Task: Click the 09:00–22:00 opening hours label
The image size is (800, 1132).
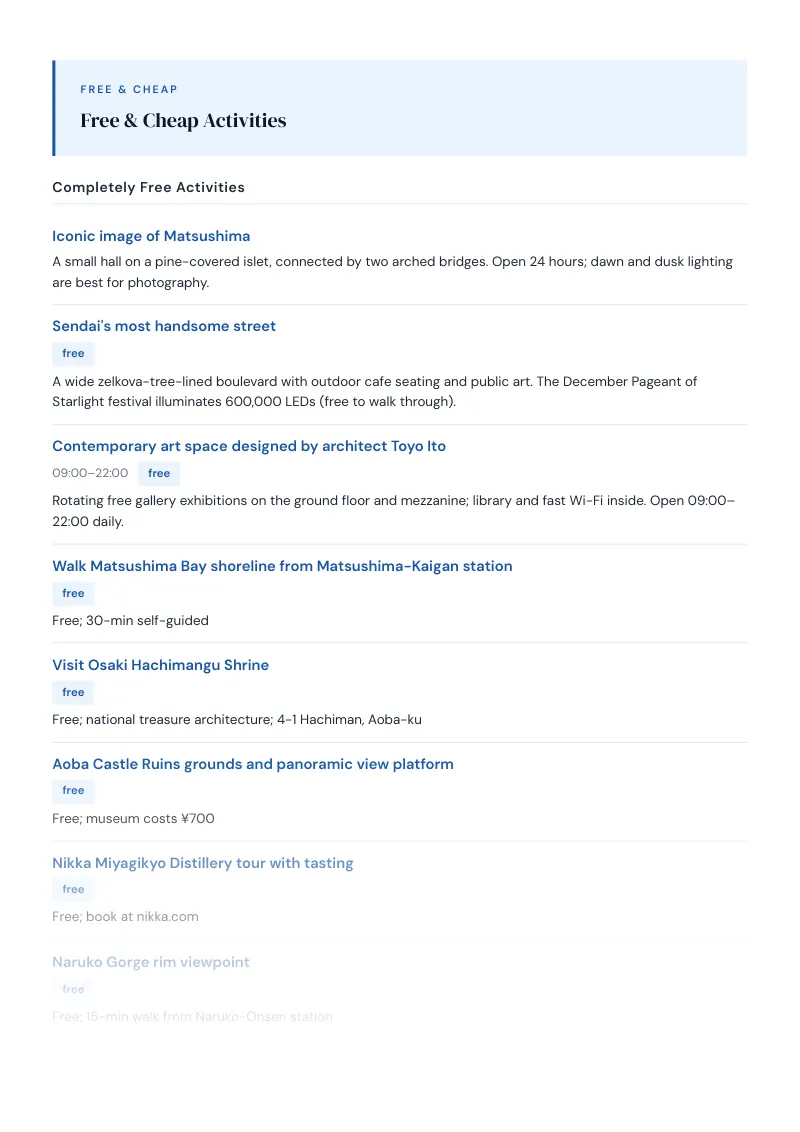Action: pyautogui.click(x=90, y=473)
